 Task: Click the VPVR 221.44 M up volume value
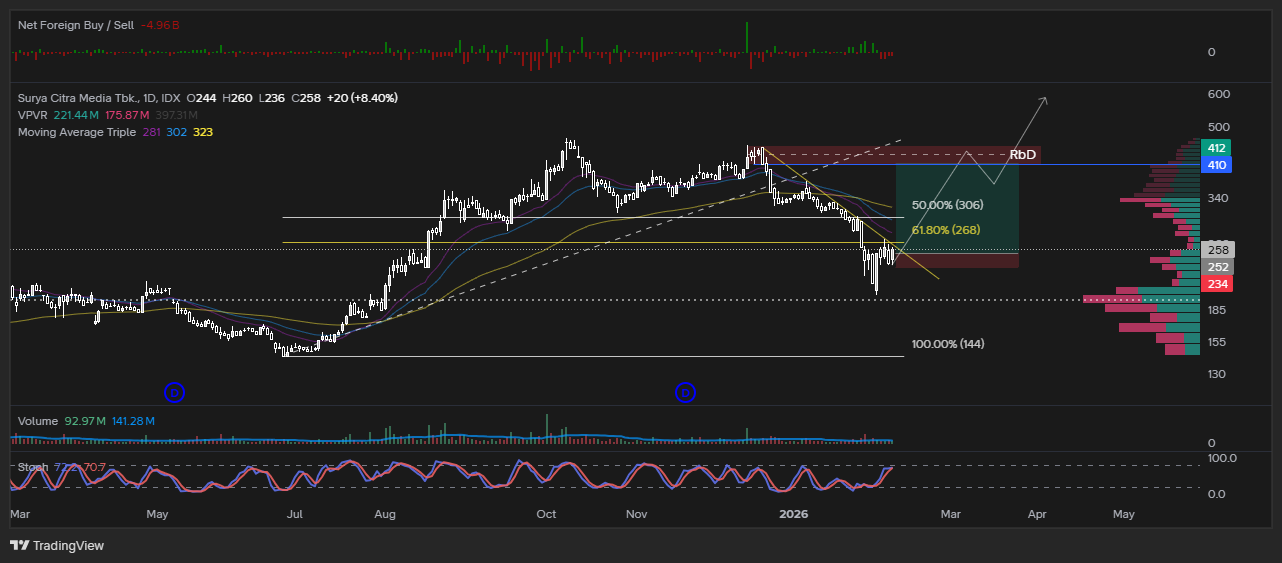click(76, 115)
